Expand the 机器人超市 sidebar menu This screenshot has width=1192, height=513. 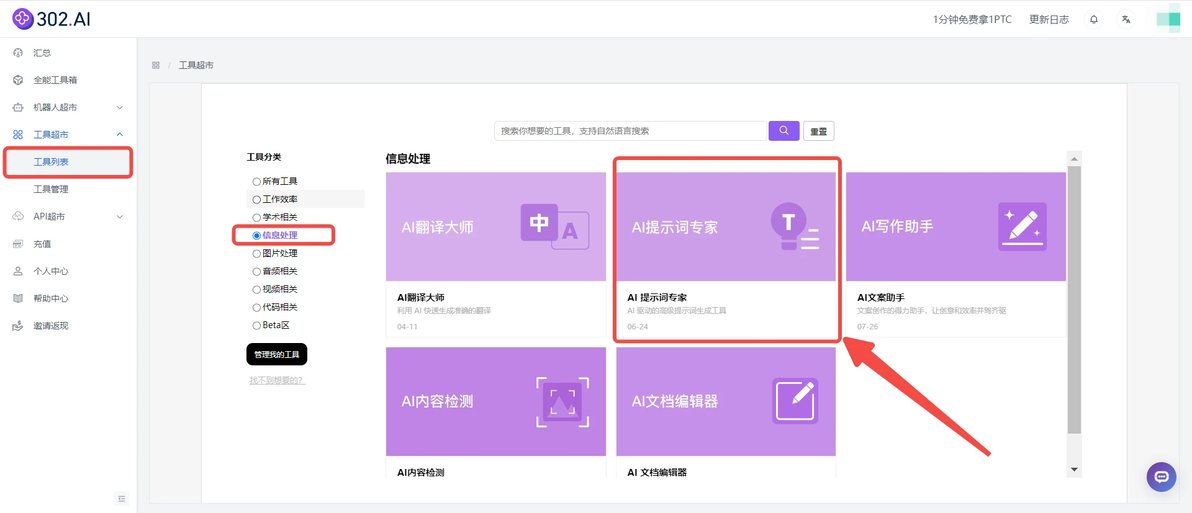click(68, 107)
